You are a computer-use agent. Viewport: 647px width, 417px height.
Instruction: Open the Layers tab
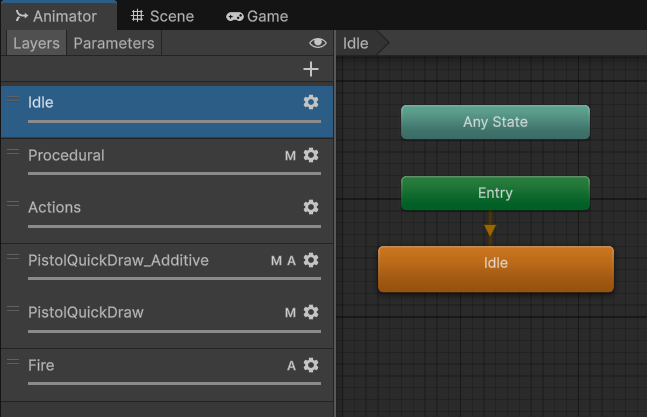[36, 43]
